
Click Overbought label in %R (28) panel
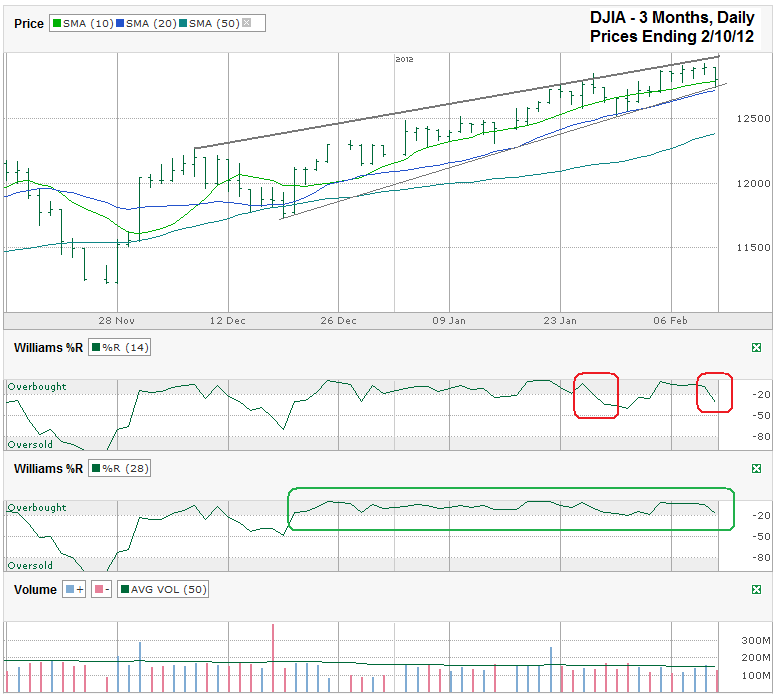37,508
